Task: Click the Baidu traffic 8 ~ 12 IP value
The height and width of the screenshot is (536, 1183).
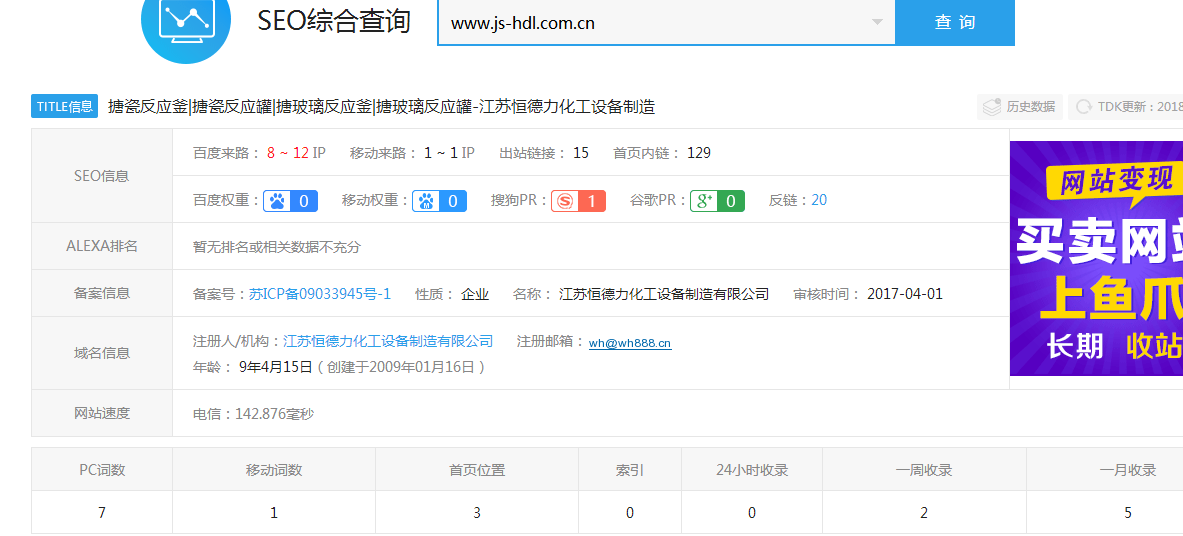Action: (x=296, y=153)
